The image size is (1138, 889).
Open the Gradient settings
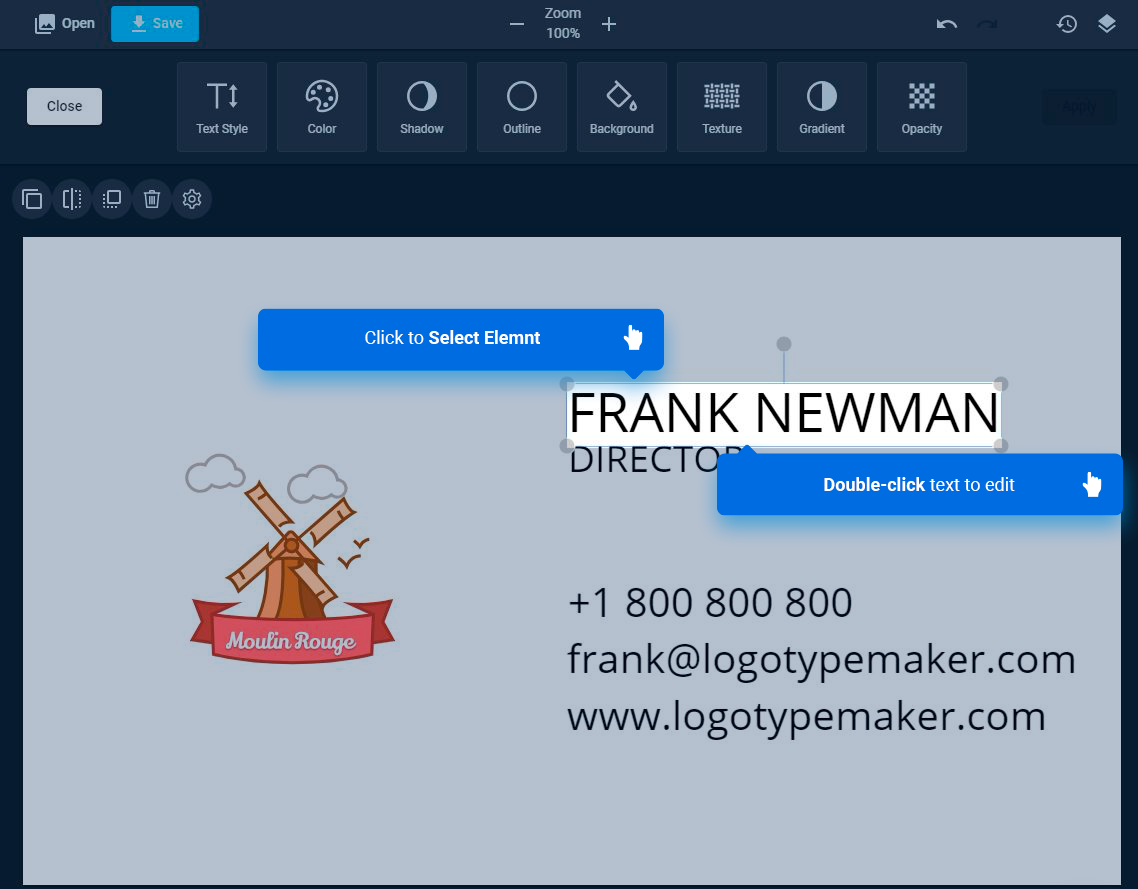coord(822,107)
